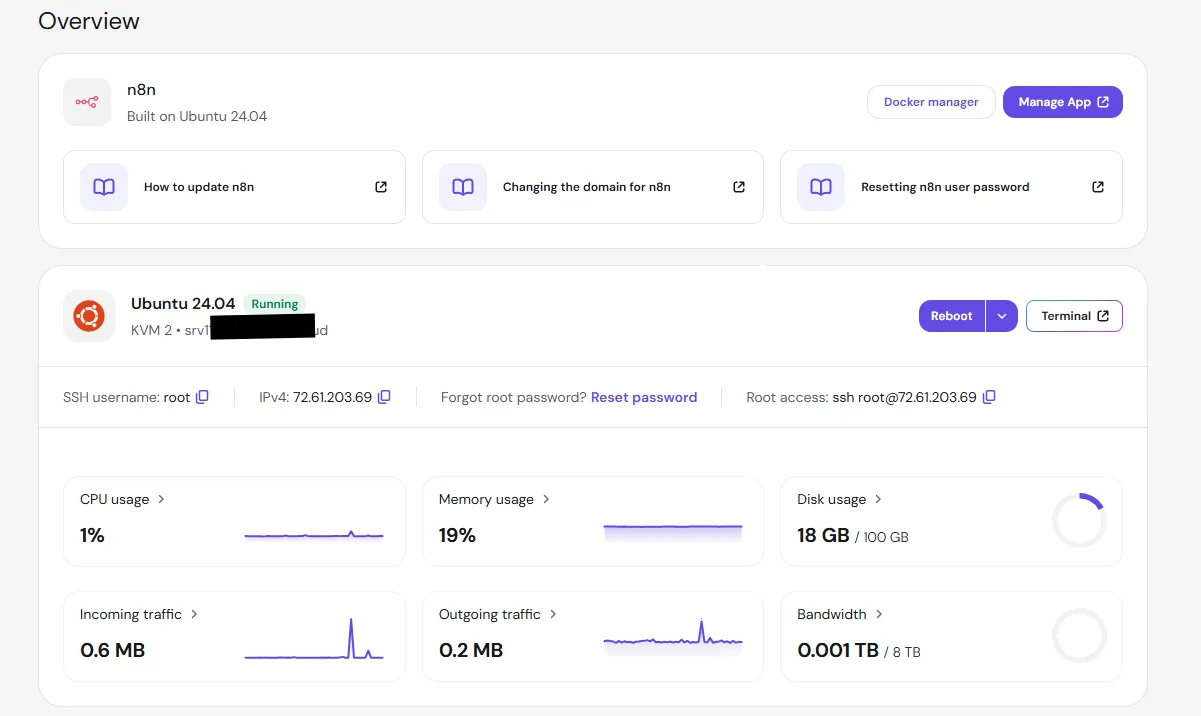
Task: Open Resetting n8n user password guide
Action: pos(951,187)
